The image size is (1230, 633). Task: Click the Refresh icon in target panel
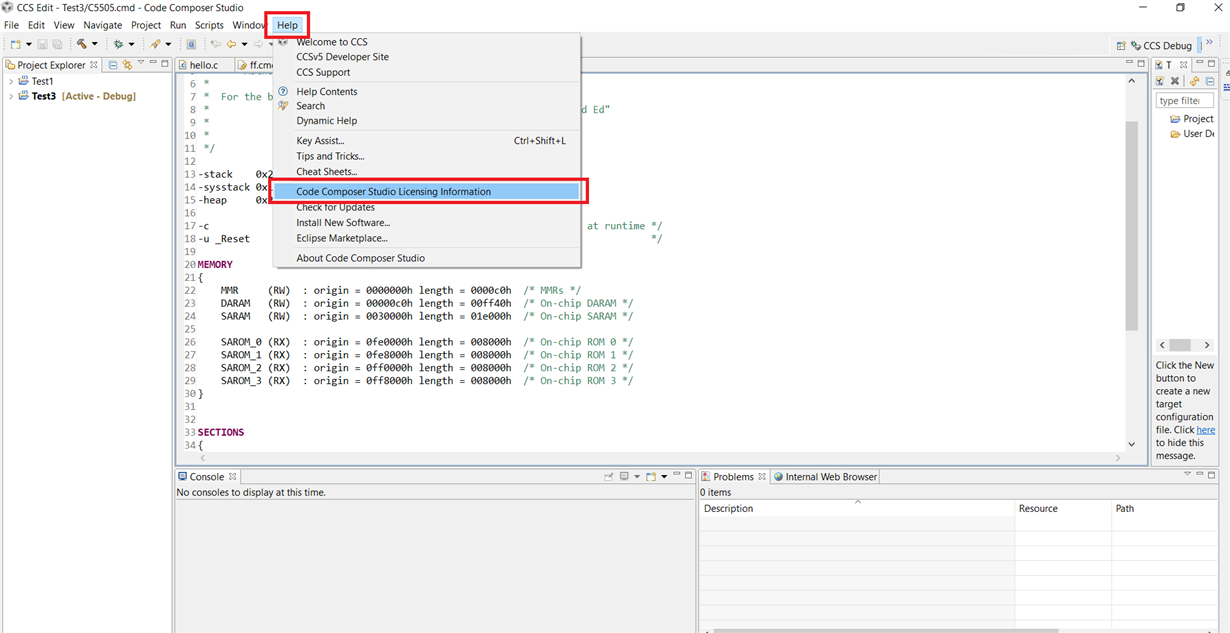(1194, 81)
